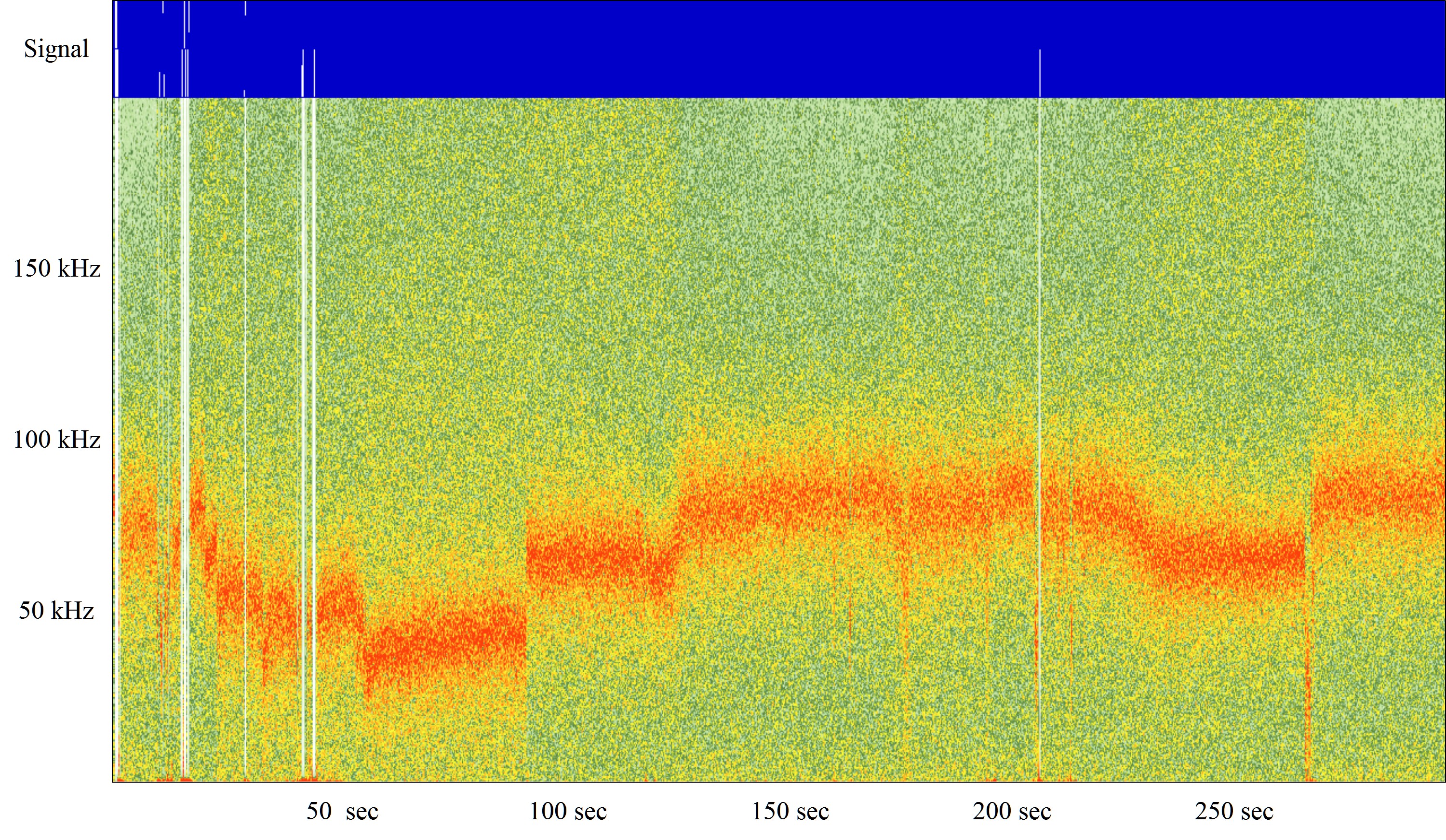Viewport: 1446px width, 840px height.
Task: Select the 200 sec time axis label
Action: pos(1012,811)
